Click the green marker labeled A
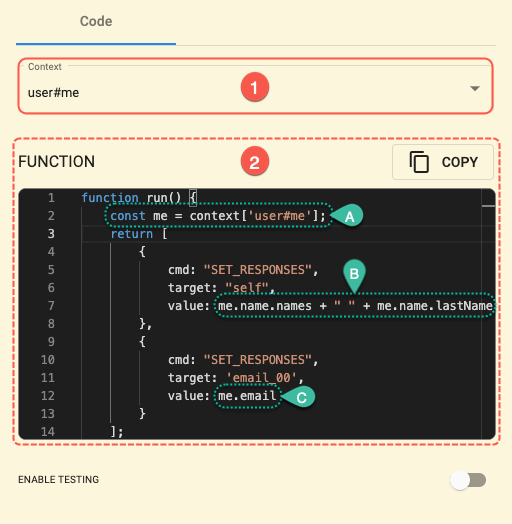The width and height of the screenshot is (512, 524). 348,216
